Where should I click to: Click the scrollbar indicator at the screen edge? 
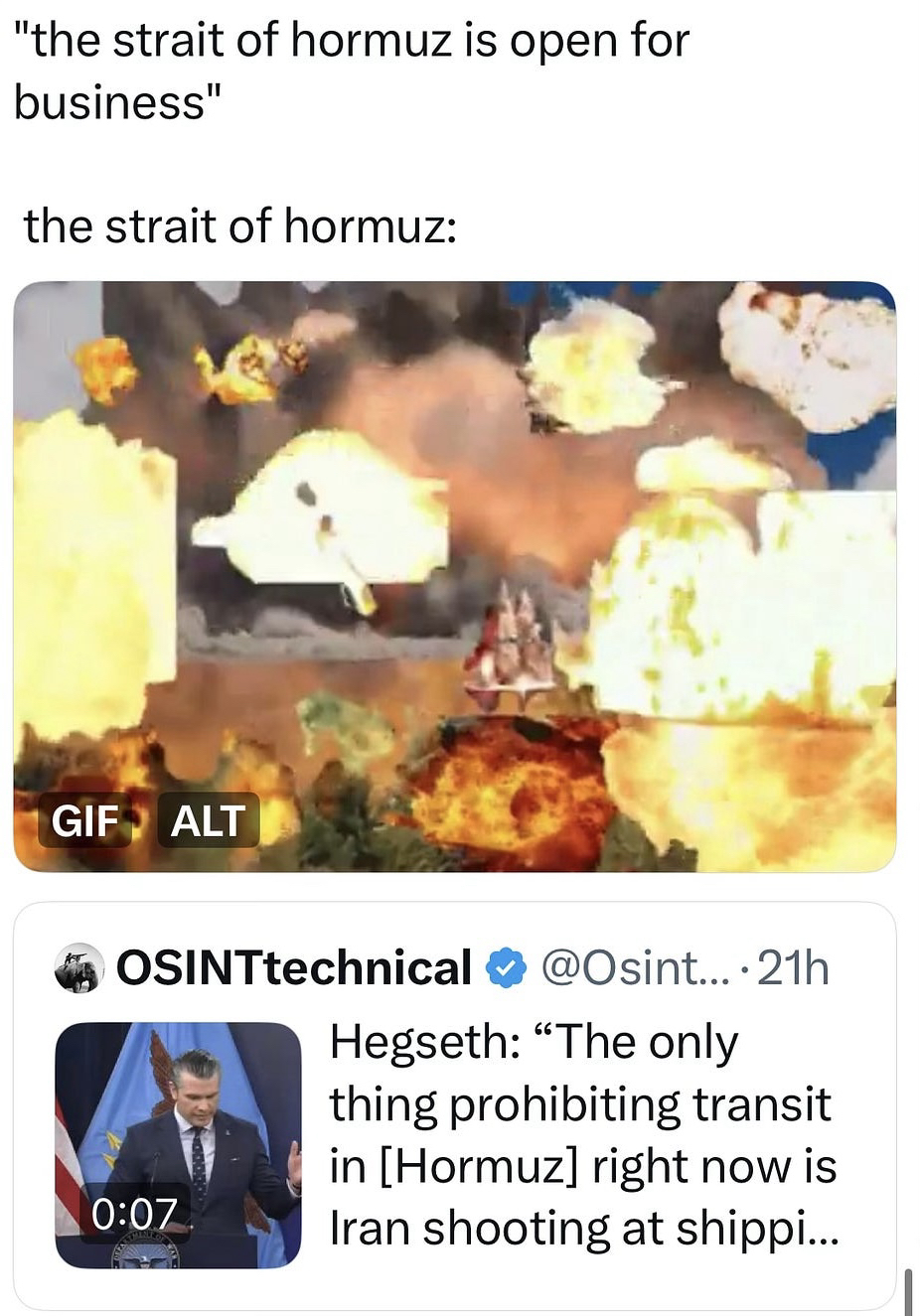908,1290
